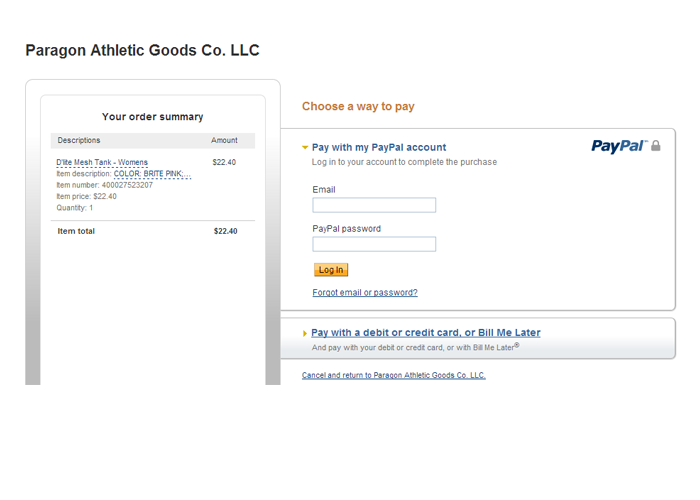
Task: Focus the Email input field
Action: pos(374,205)
